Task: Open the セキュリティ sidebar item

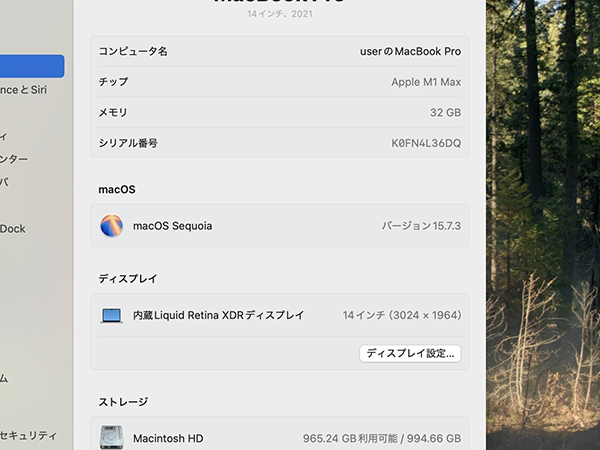Action: pyautogui.click(x=28, y=435)
